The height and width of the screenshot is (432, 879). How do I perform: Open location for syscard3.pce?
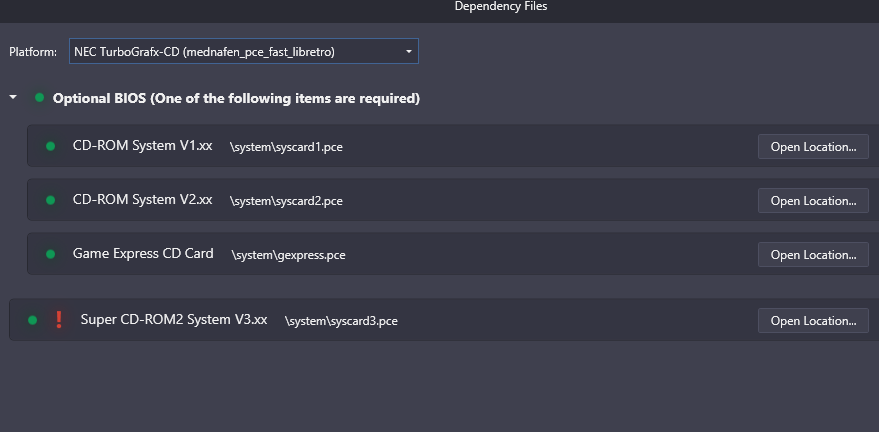[x=813, y=320]
